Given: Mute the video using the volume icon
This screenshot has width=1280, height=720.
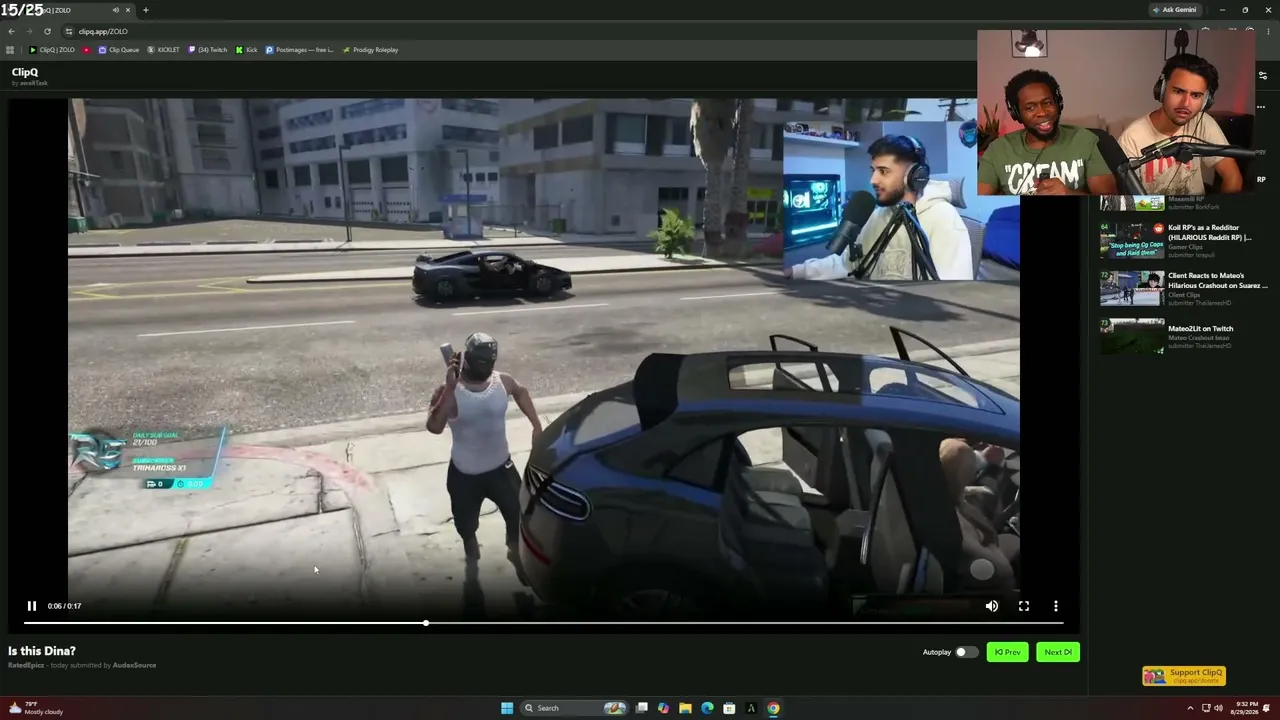Looking at the screenshot, I should [x=992, y=606].
